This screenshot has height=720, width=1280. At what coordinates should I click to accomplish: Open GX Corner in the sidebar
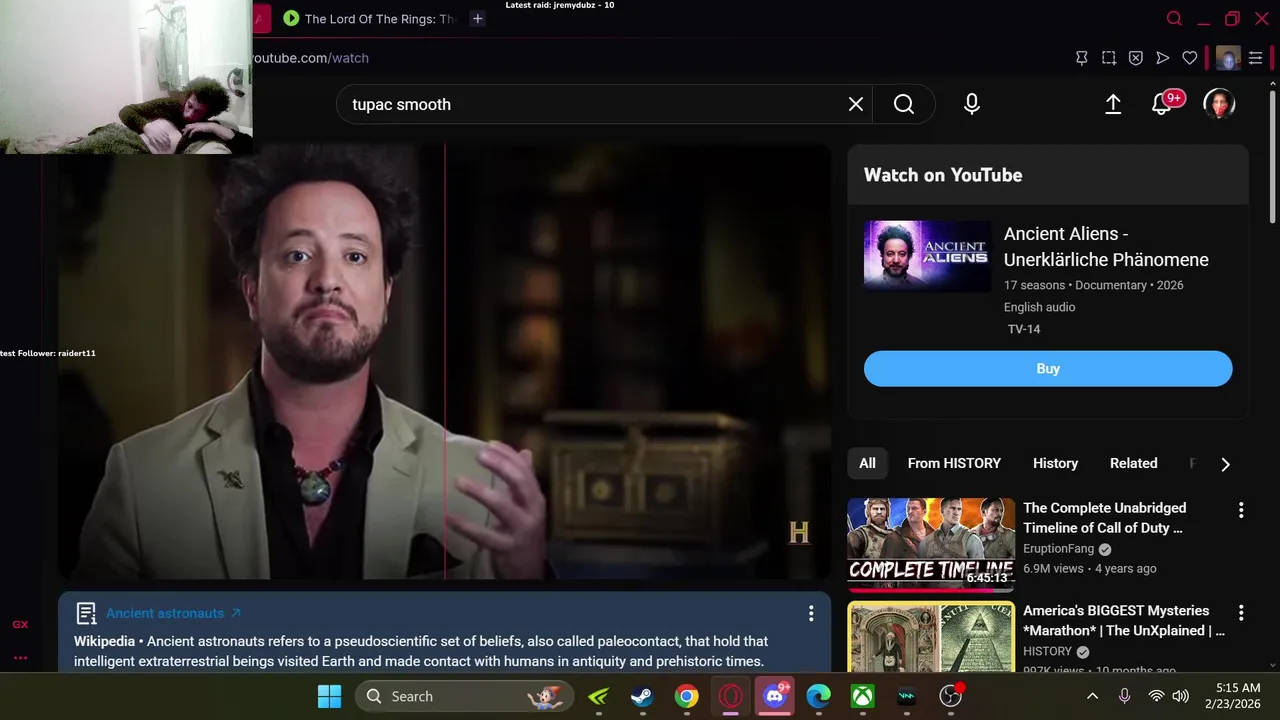20,624
